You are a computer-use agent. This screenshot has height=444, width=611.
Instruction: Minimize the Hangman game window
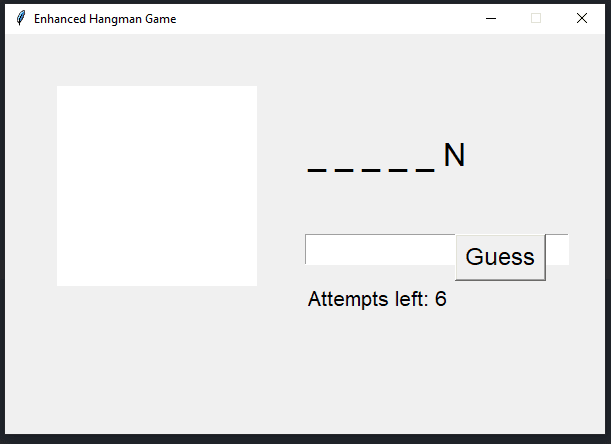point(490,18)
